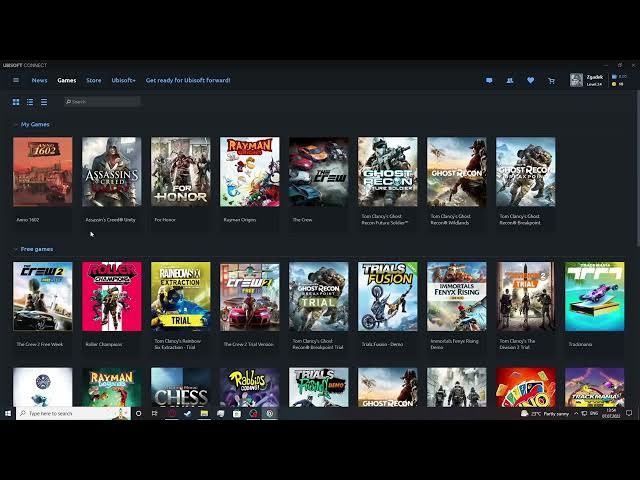Open Assassin's Creed Unity cover
Screen dimensions: 640x480
(111, 172)
